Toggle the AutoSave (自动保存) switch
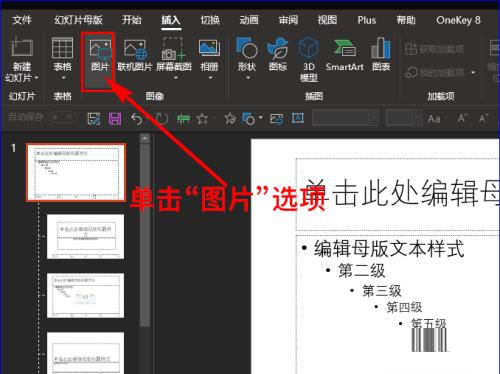500x374 pixels. click(x=62, y=117)
